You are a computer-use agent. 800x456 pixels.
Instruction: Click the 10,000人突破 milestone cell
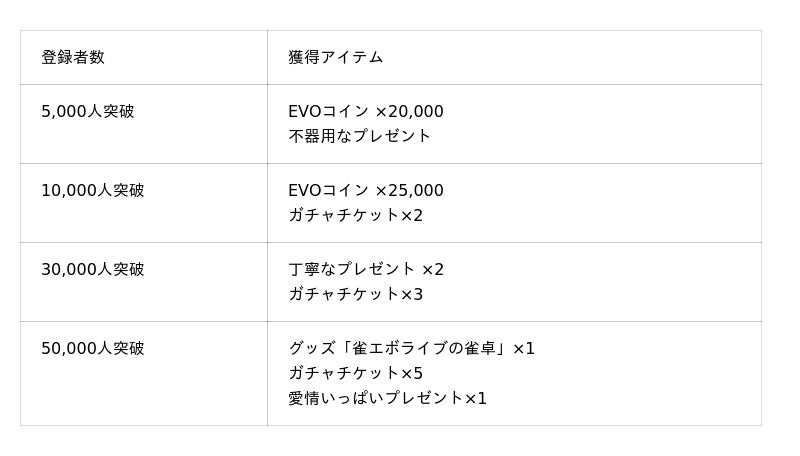(93, 191)
